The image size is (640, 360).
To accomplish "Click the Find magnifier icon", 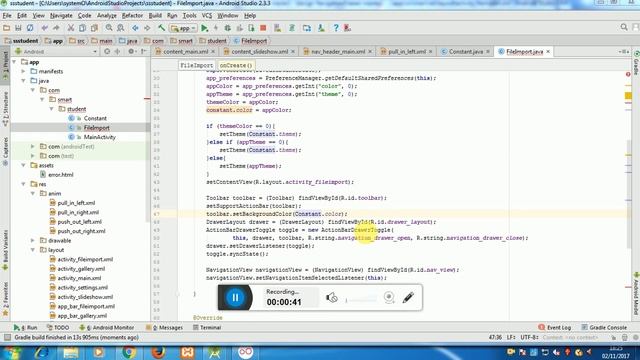I will click(x=109, y=28).
